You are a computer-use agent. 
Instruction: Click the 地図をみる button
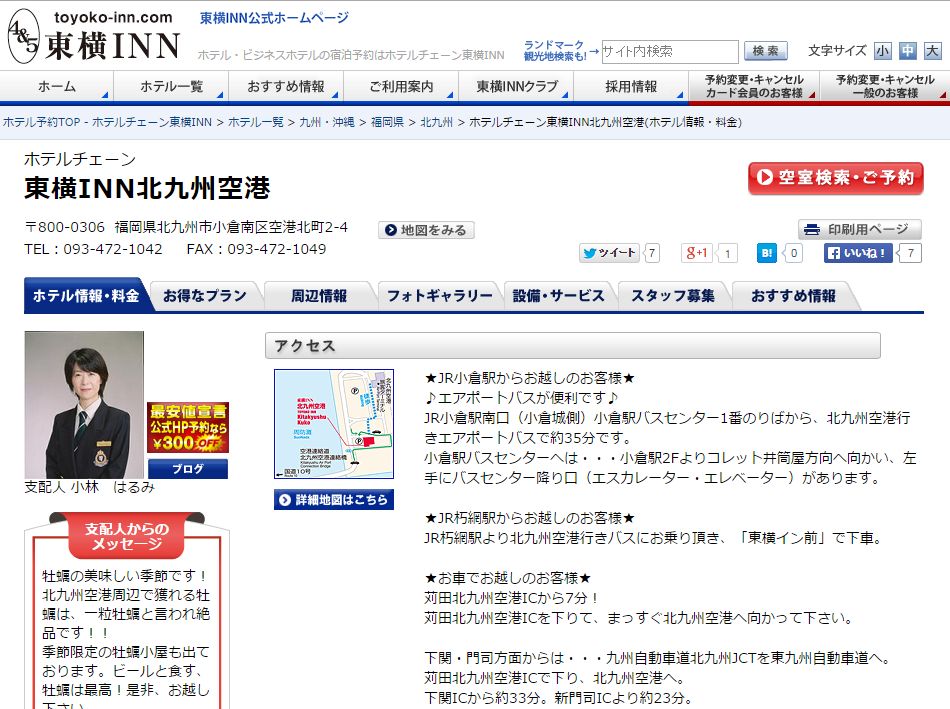(x=426, y=230)
